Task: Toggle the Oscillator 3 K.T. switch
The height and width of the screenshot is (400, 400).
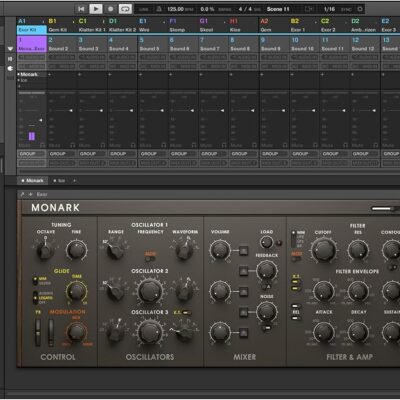Action: pyautogui.click(x=187, y=312)
